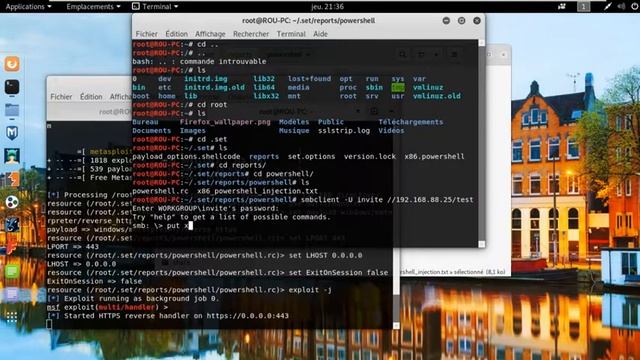Open the purple notes dock icon
Viewport: 640px width, 360px height.
point(12,294)
